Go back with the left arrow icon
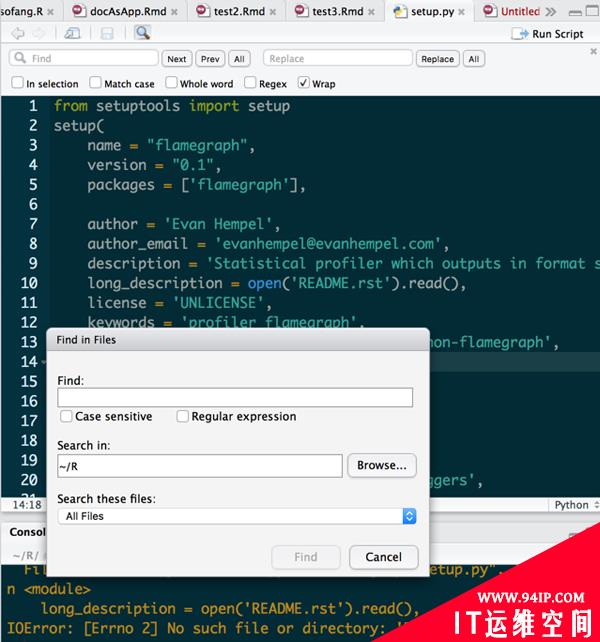This screenshot has width=600, height=642. (18, 33)
